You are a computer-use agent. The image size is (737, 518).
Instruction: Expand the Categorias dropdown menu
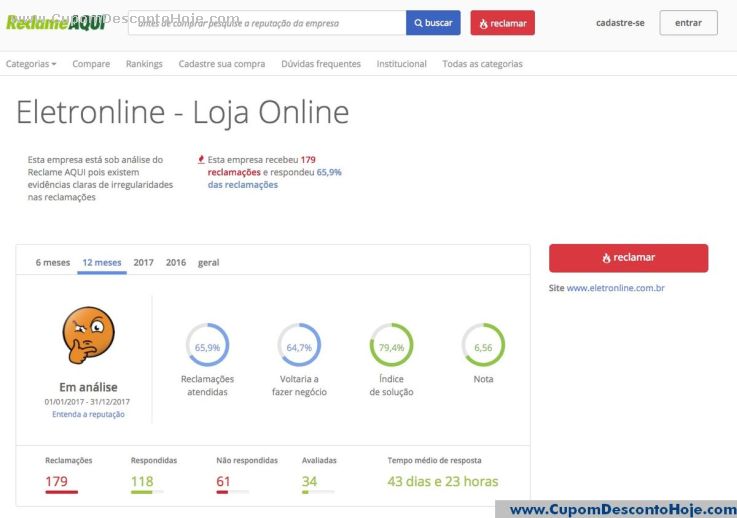click(31, 64)
